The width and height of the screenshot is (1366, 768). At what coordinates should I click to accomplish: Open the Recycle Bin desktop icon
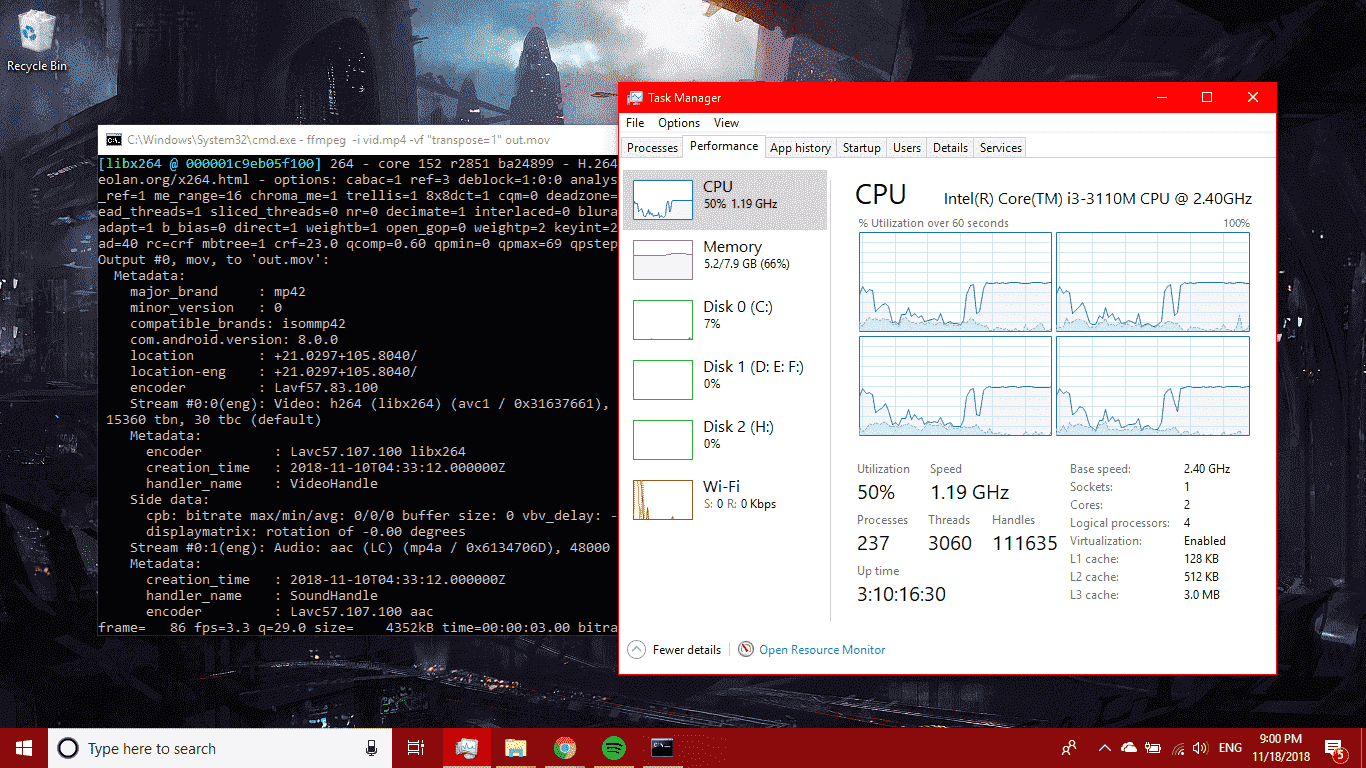coord(37,41)
